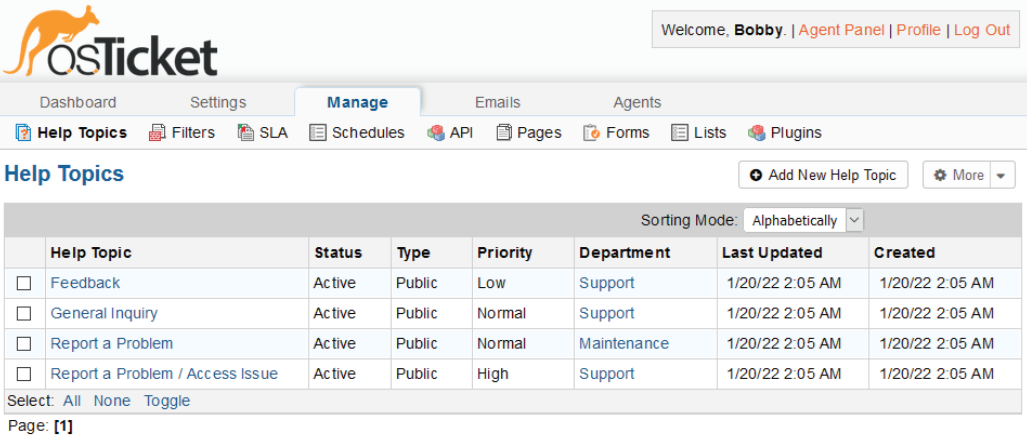Click the Lists icon

tap(679, 133)
